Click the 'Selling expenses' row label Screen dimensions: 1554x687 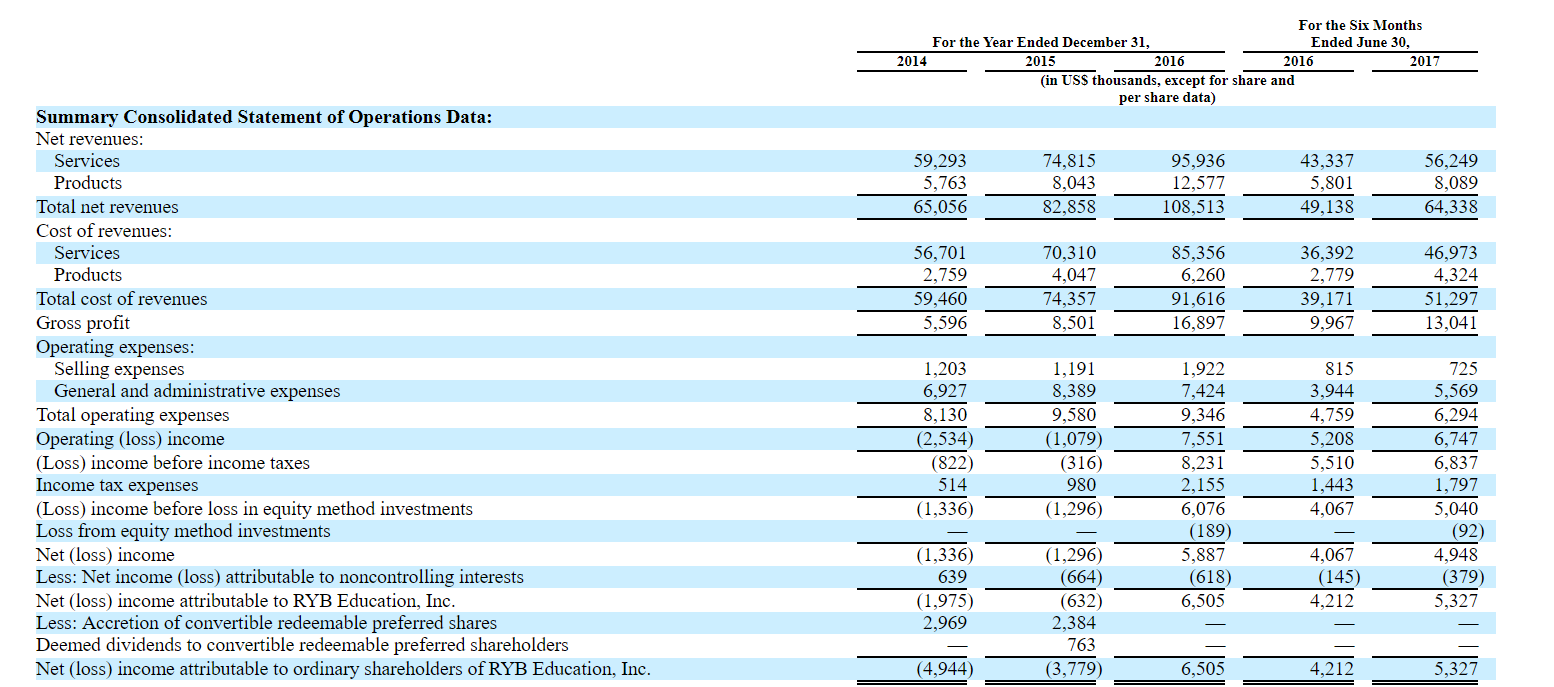[x=119, y=369]
